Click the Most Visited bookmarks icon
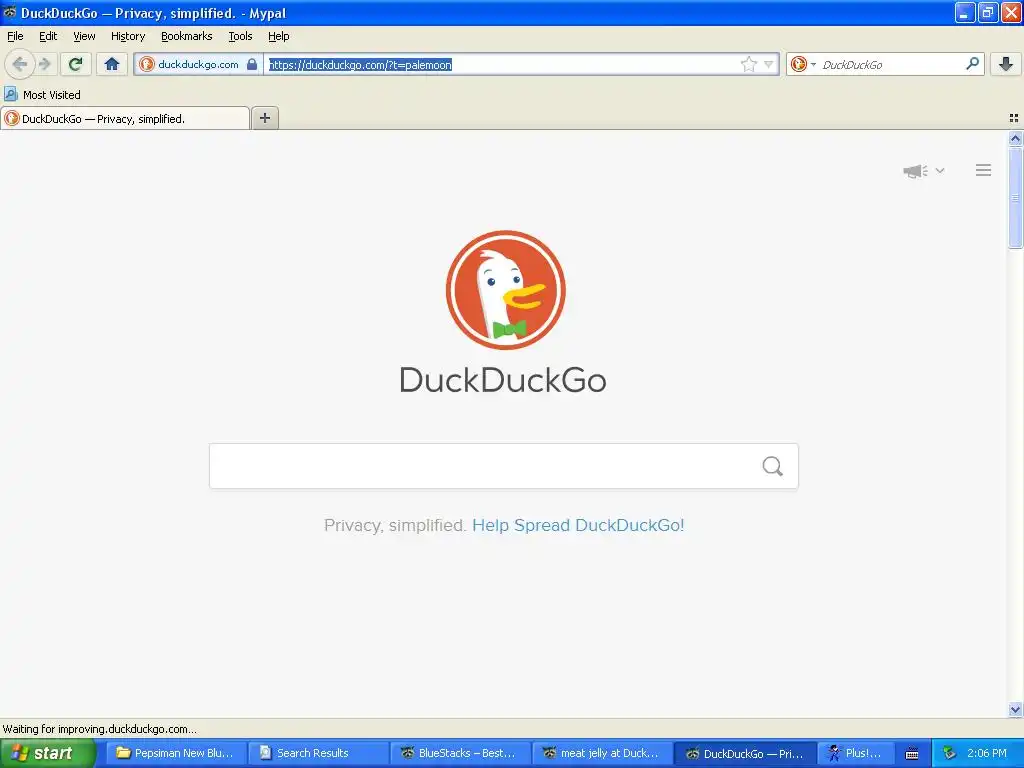Viewport: 1024px width, 768px height. tap(10, 95)
